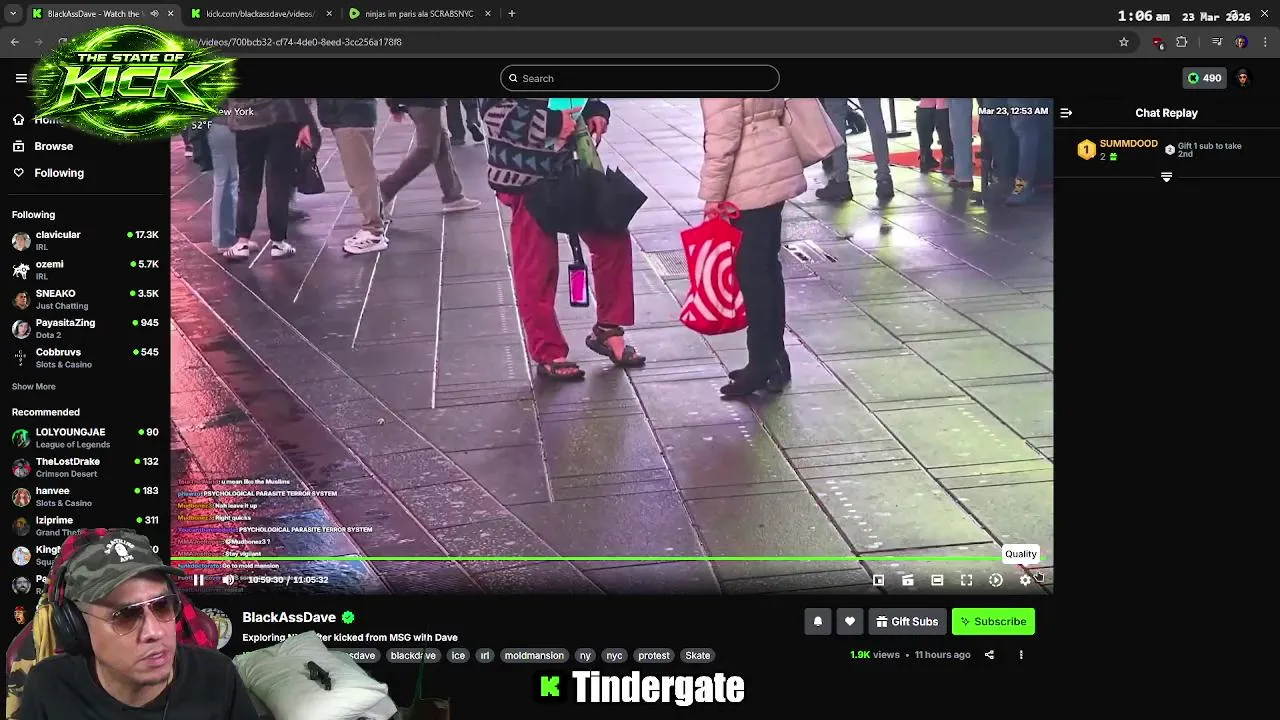Open SUMMDOOD gifter leaderboard entry

1118,150
